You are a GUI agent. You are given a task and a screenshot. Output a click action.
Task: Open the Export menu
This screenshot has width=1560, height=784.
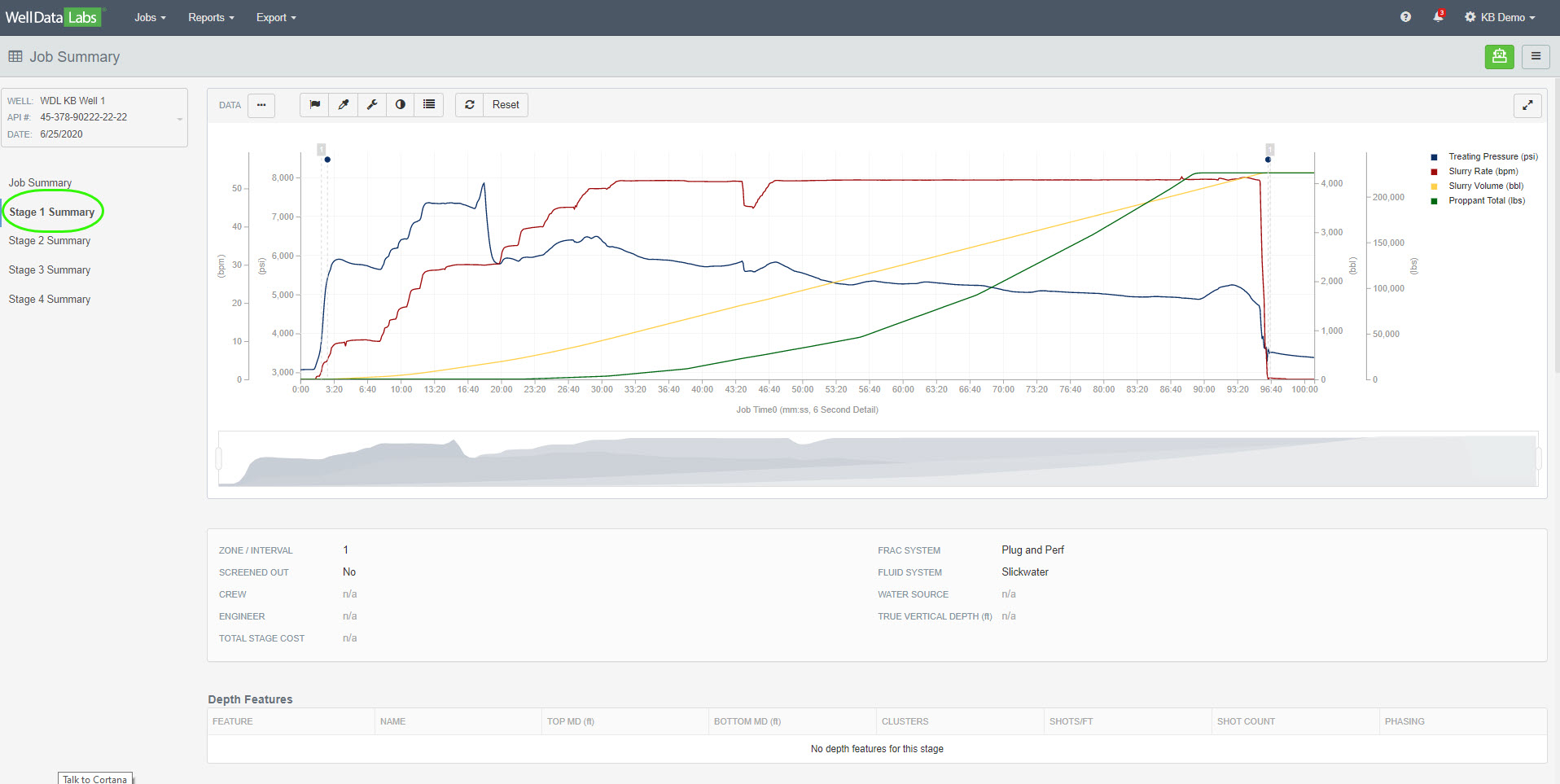[x=276, y=17]
